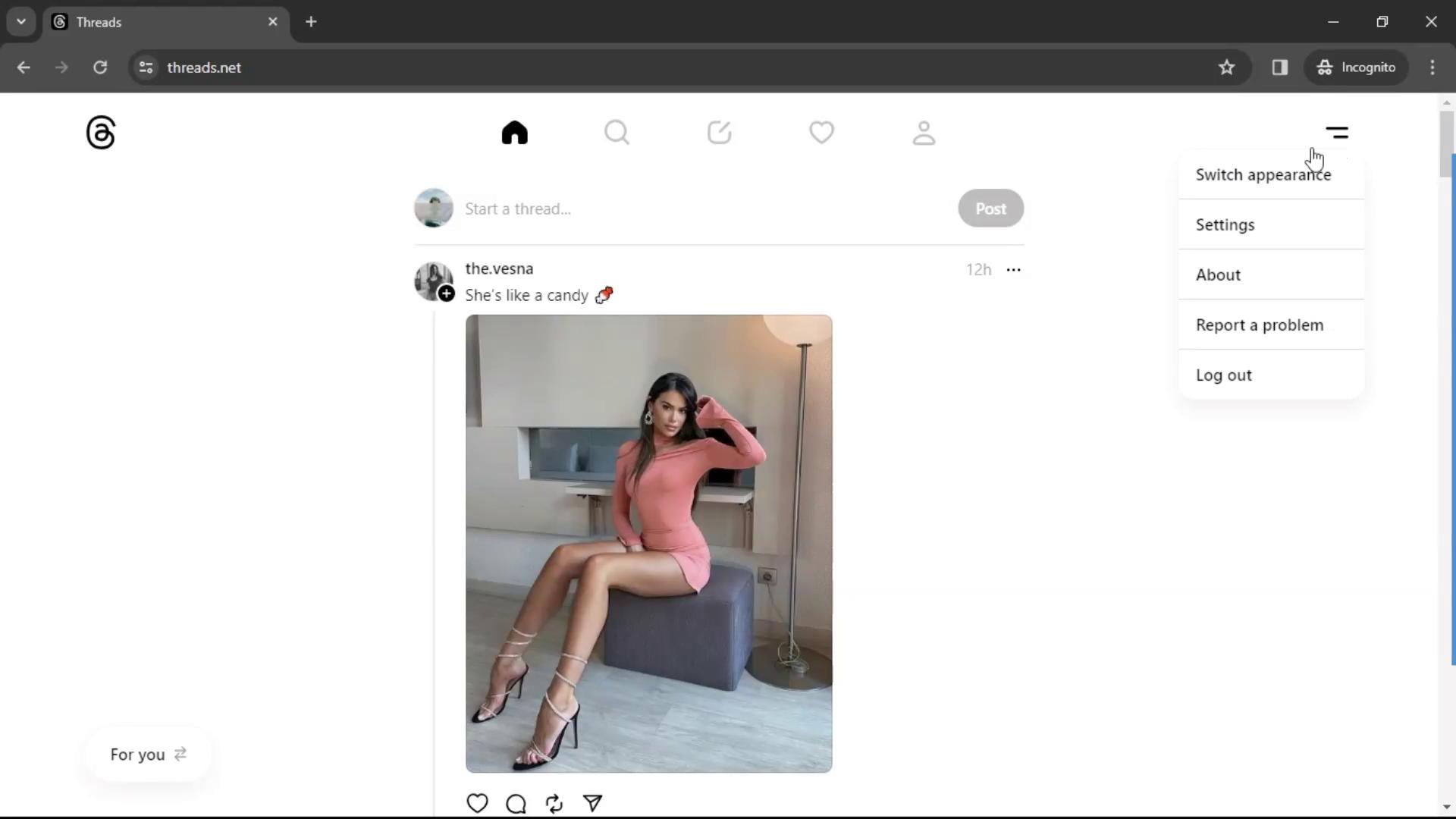
Task: Select the Settings menu option
Action: tap(1225, 224)
